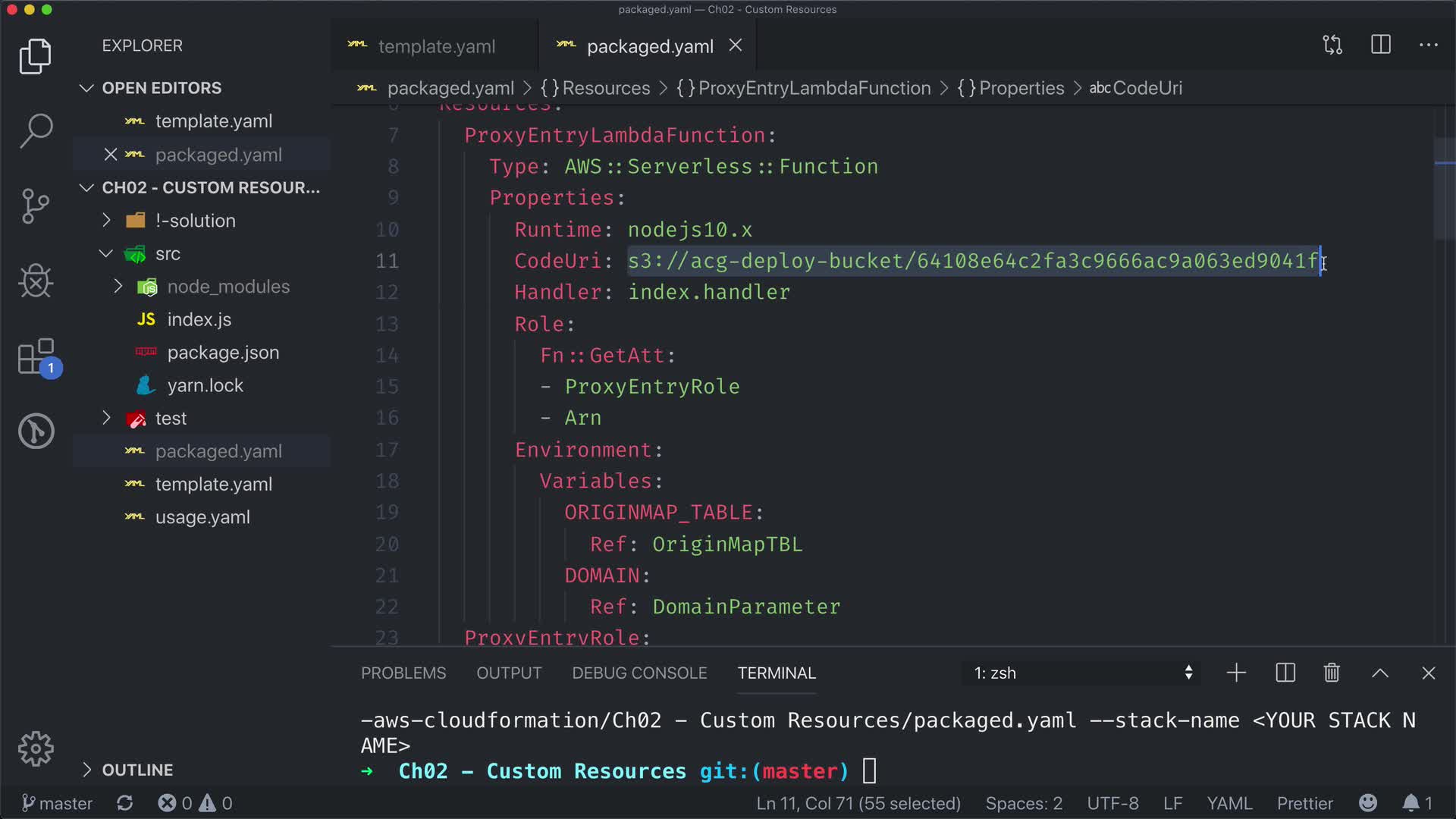Open the Search view in activity bar
The height and width of the screenshot is (819, 1456).
pos(36,130)
